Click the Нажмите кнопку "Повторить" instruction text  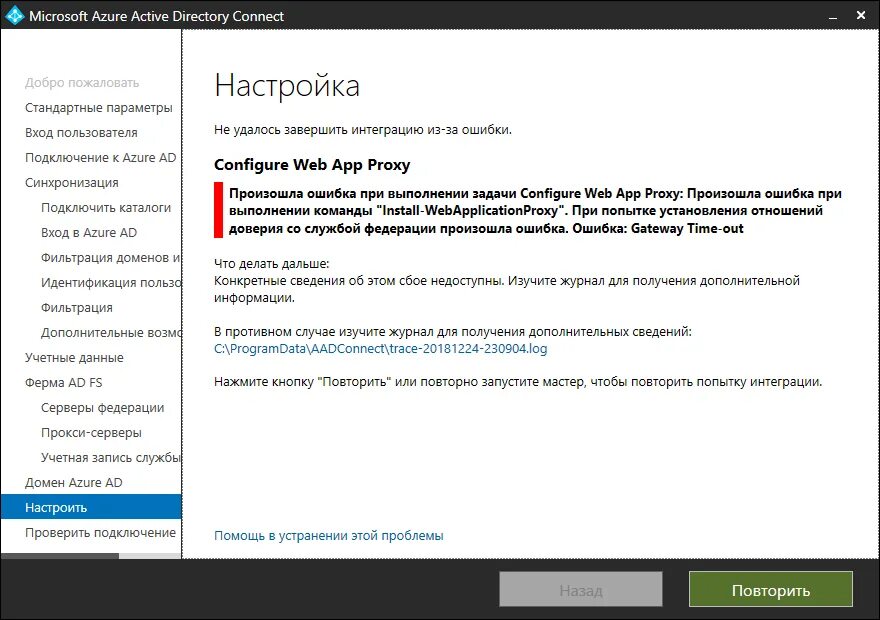pyautogui.click(x=517, y=382)
